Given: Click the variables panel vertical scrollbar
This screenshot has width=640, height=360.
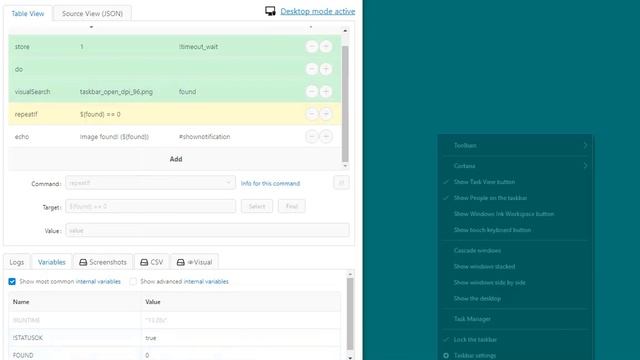Looking at the screenshot, I should click(350, 314).
